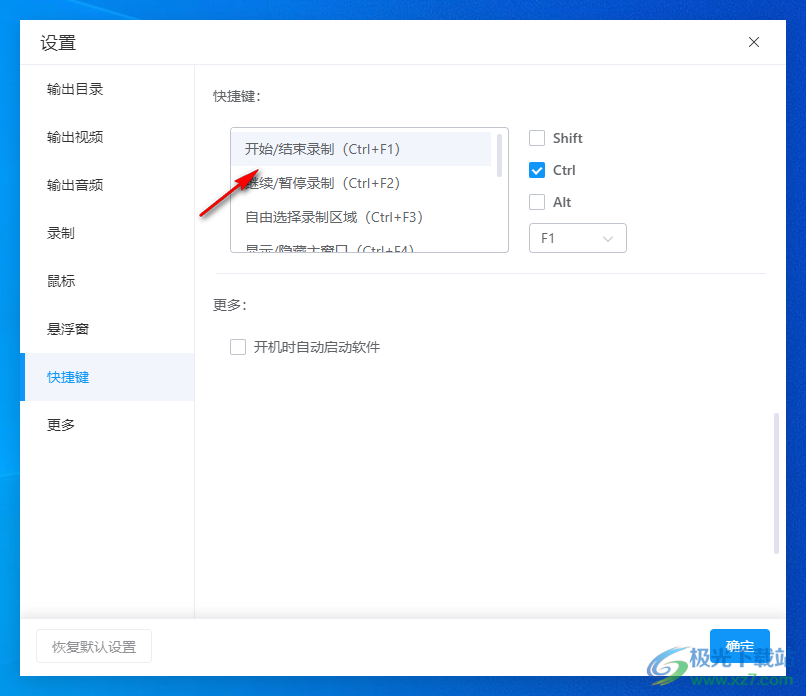Select the 快捷键 sidebar item
Image resolution: width=806 pixels, height=696 pixels.
(107, 377)
